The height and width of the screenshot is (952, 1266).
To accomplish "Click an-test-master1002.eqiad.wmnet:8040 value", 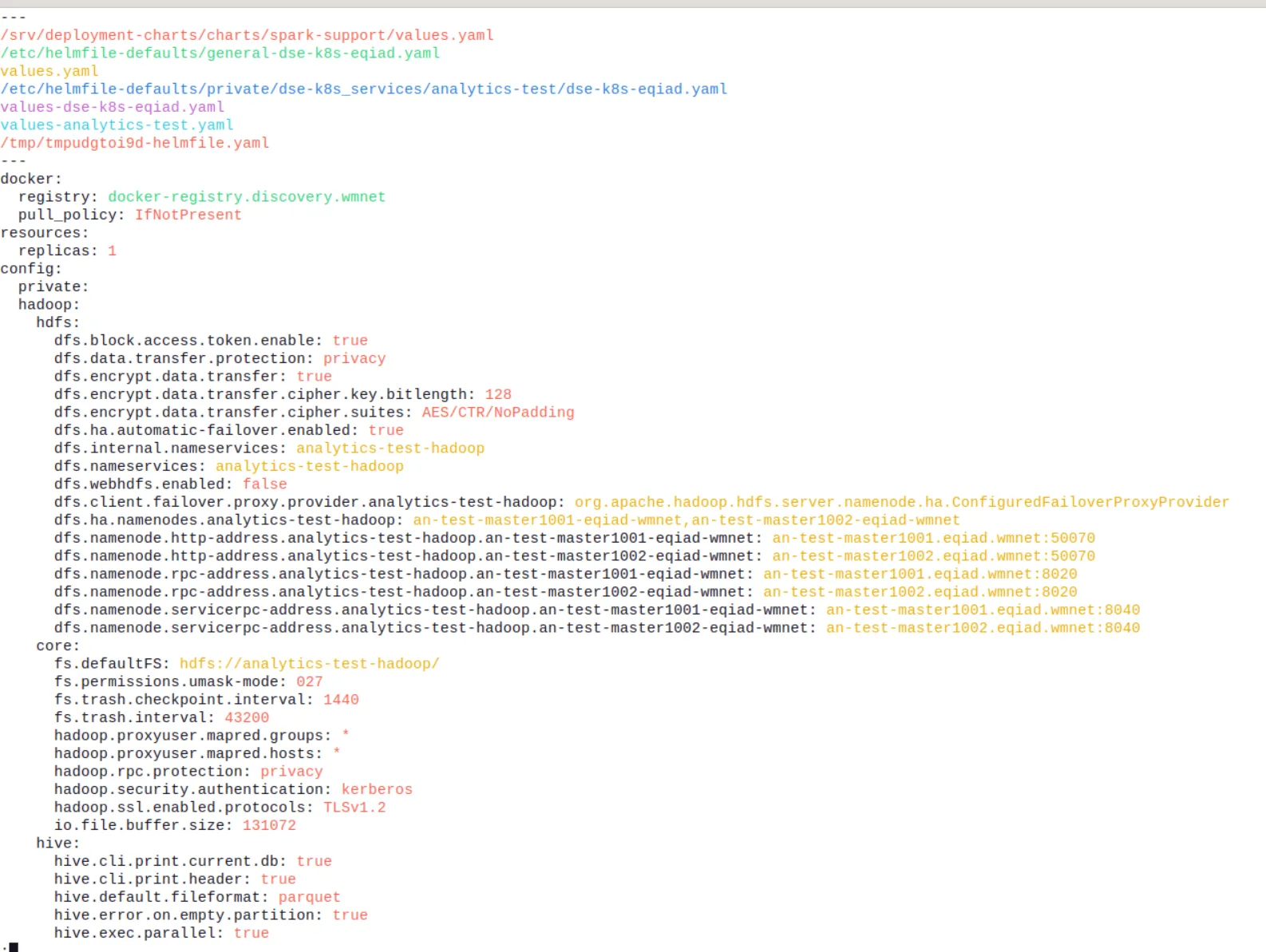I will click(983, 627).
